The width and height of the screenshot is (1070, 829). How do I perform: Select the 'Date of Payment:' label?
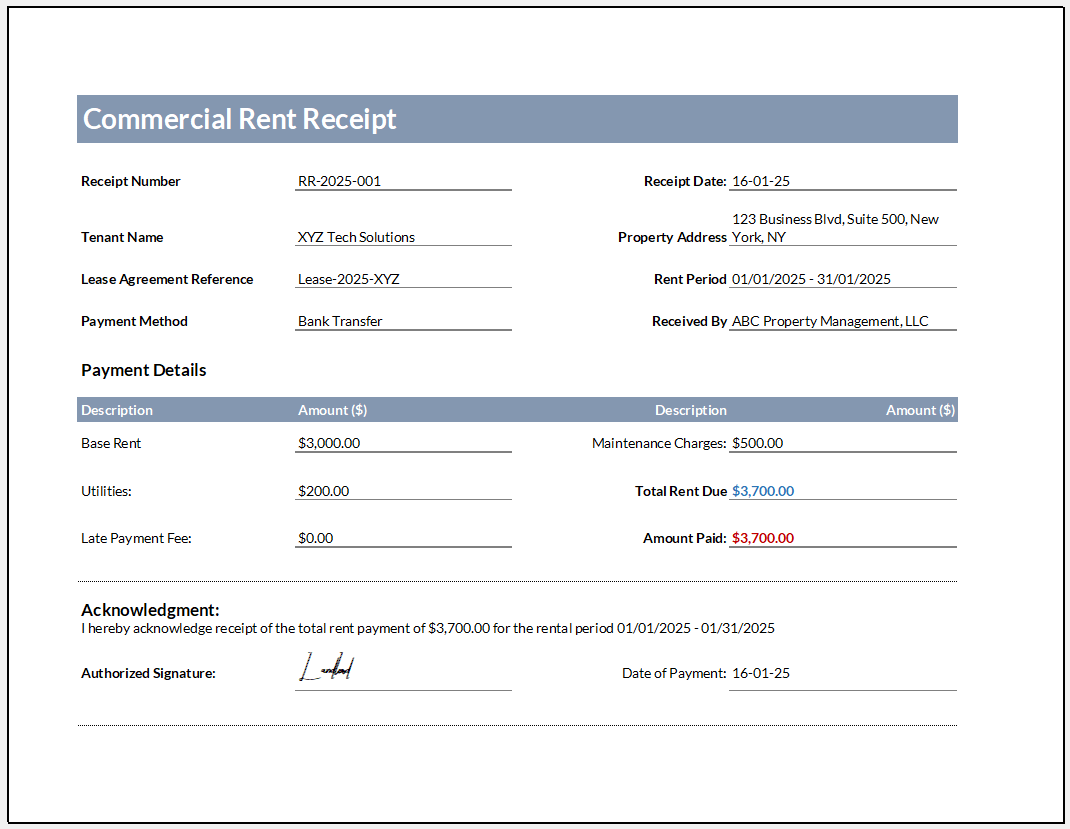click(674, 673)
